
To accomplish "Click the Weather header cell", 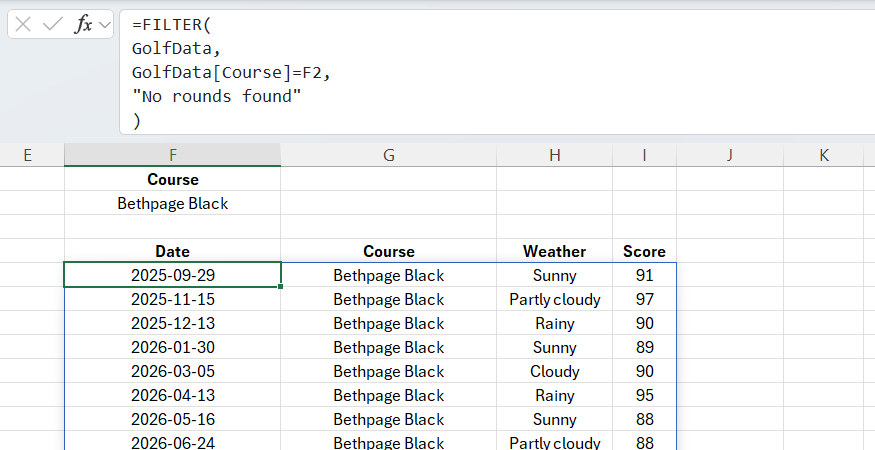I will point(554,251).
